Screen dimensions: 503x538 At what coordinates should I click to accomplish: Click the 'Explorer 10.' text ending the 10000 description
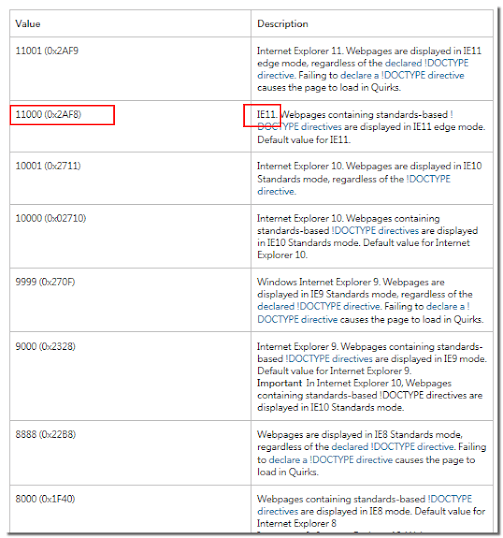pos(282,255)
